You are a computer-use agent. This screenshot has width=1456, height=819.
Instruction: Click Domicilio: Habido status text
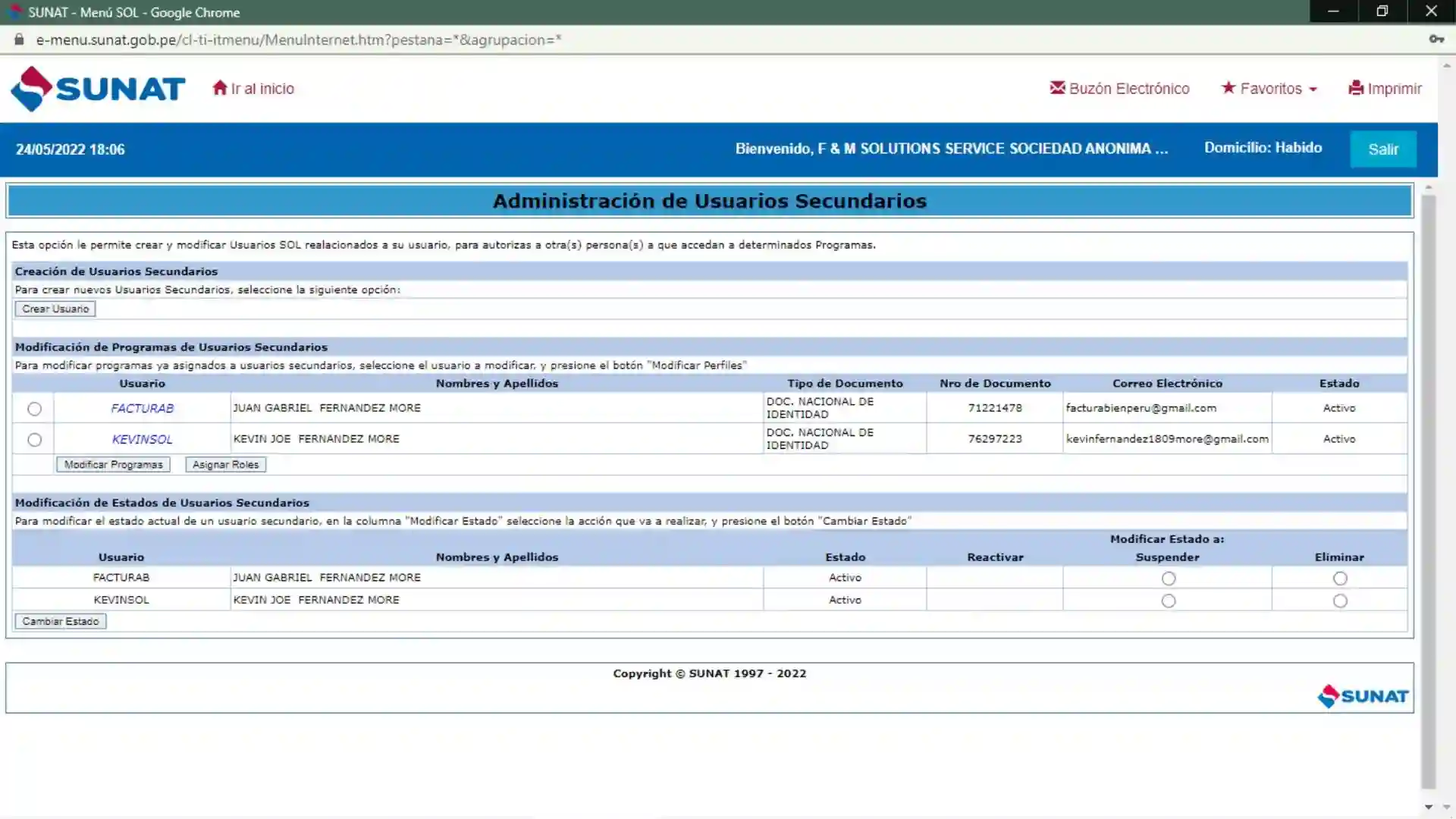pyautogui.click(x=1263, y=148)
